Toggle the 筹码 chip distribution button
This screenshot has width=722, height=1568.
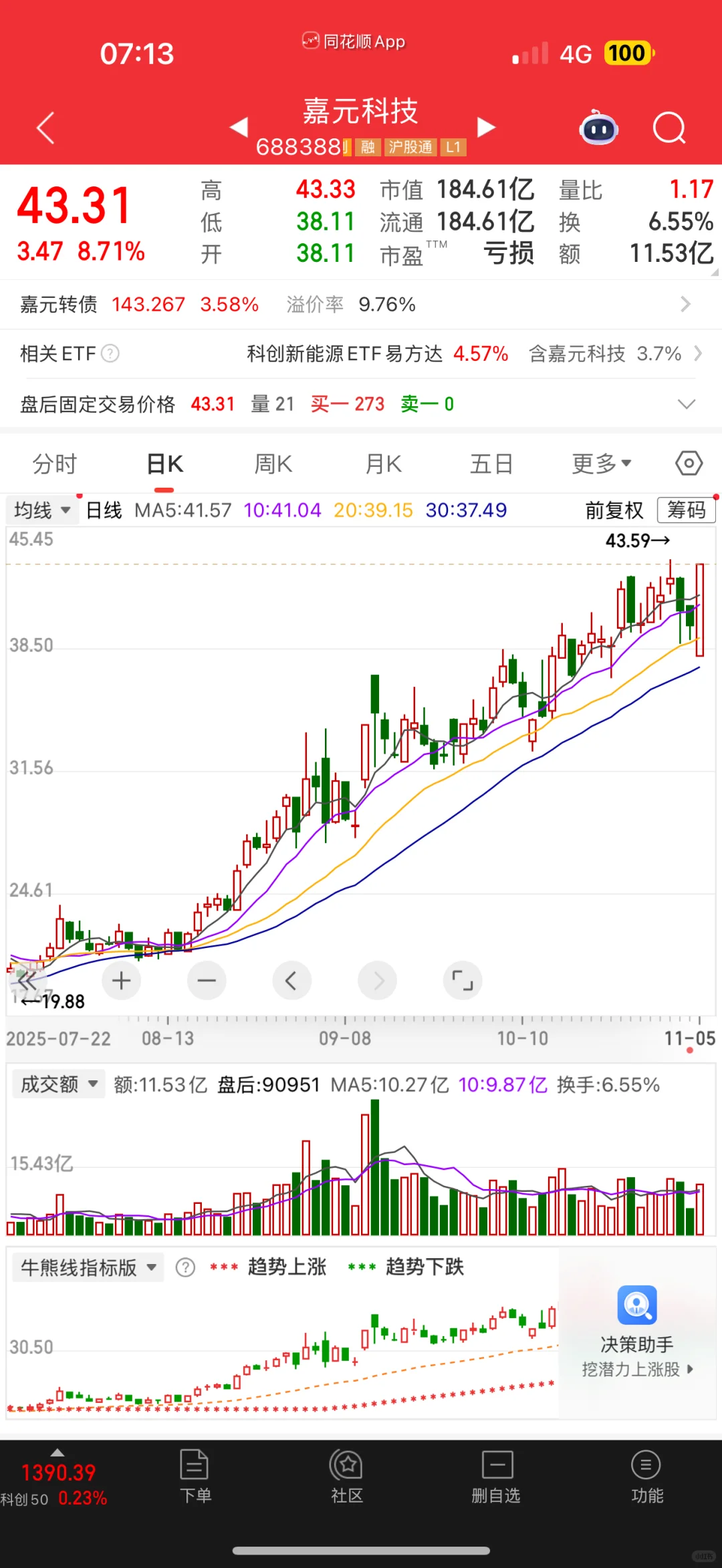coord(686,510)
